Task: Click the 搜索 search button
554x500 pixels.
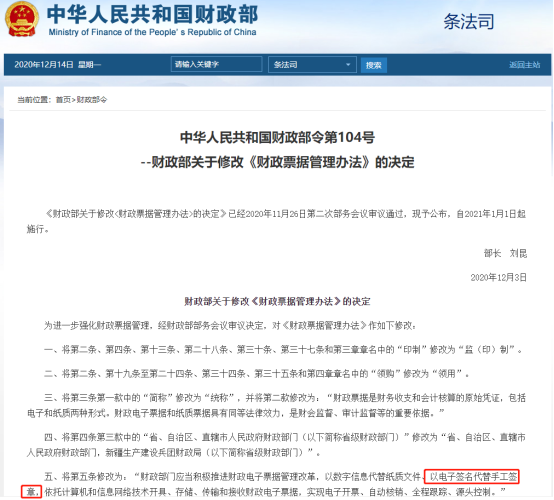Action: click(x=373, y=65)
